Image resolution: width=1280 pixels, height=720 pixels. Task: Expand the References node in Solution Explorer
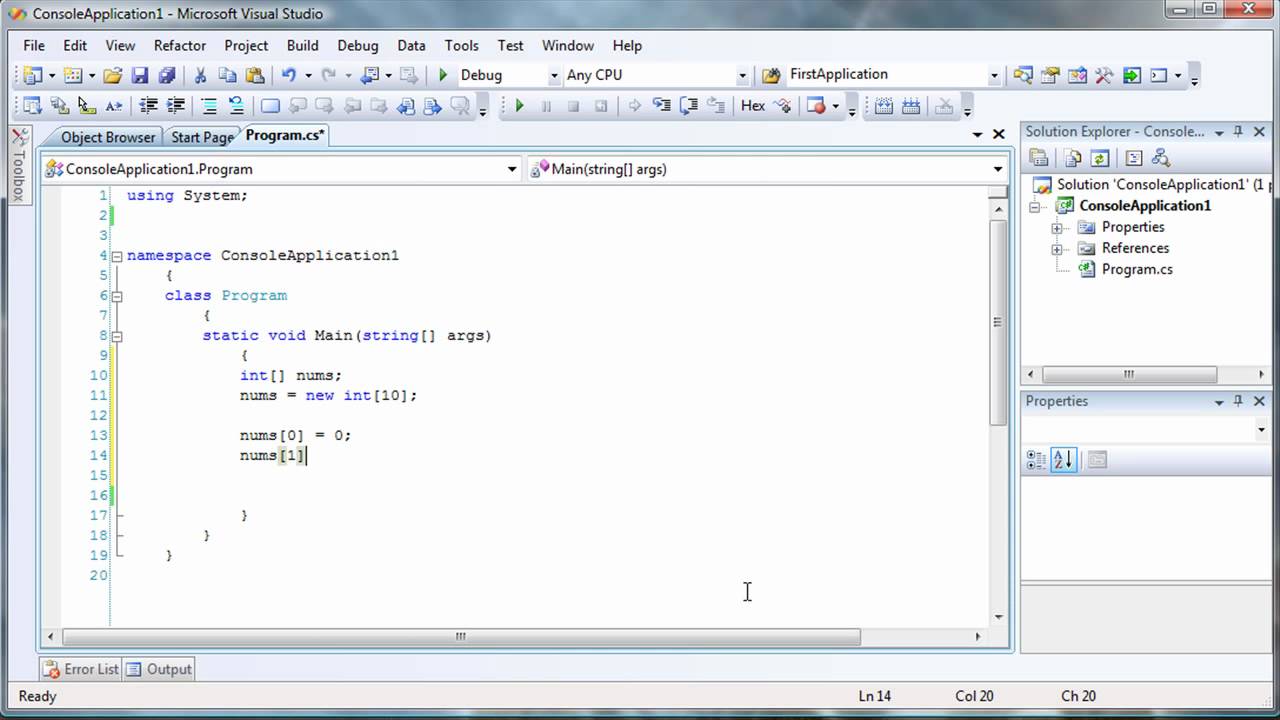[x=1056, y=249]
